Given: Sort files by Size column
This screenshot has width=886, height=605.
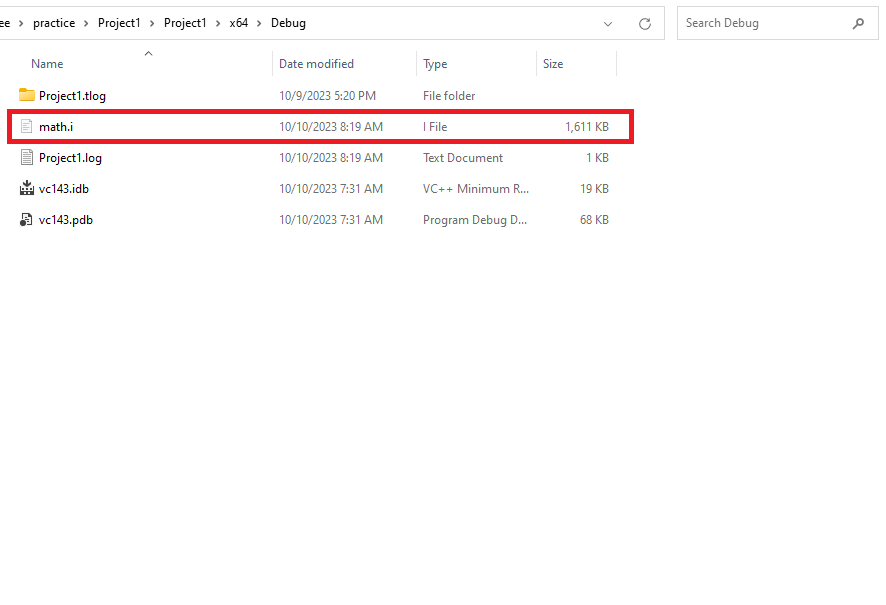Looking at the screenshot, I should click(553, 64).
